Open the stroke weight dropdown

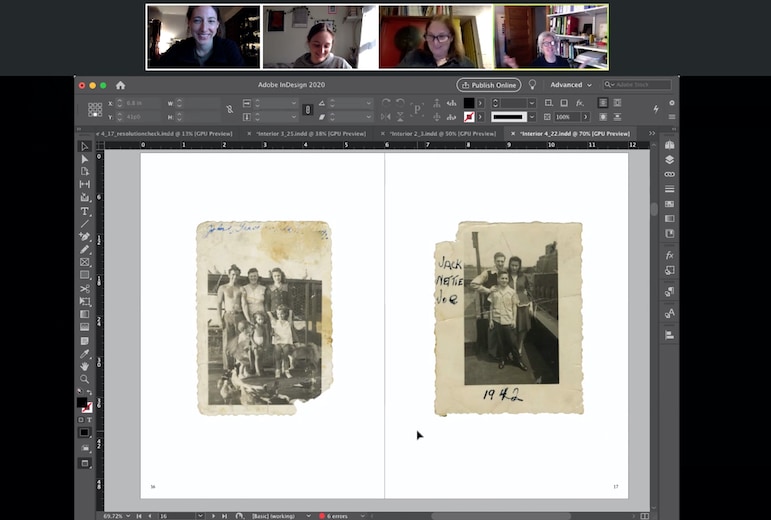(x=532, y=103)
